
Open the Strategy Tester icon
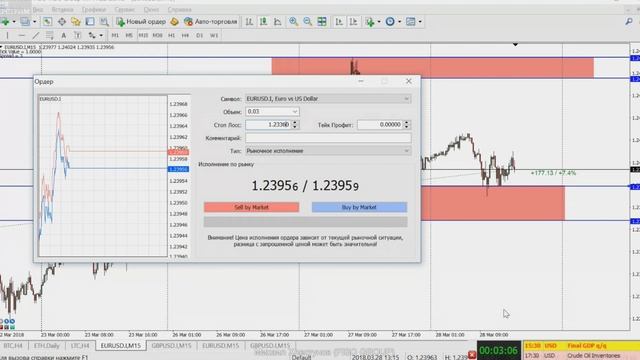(x=104, y=22)
